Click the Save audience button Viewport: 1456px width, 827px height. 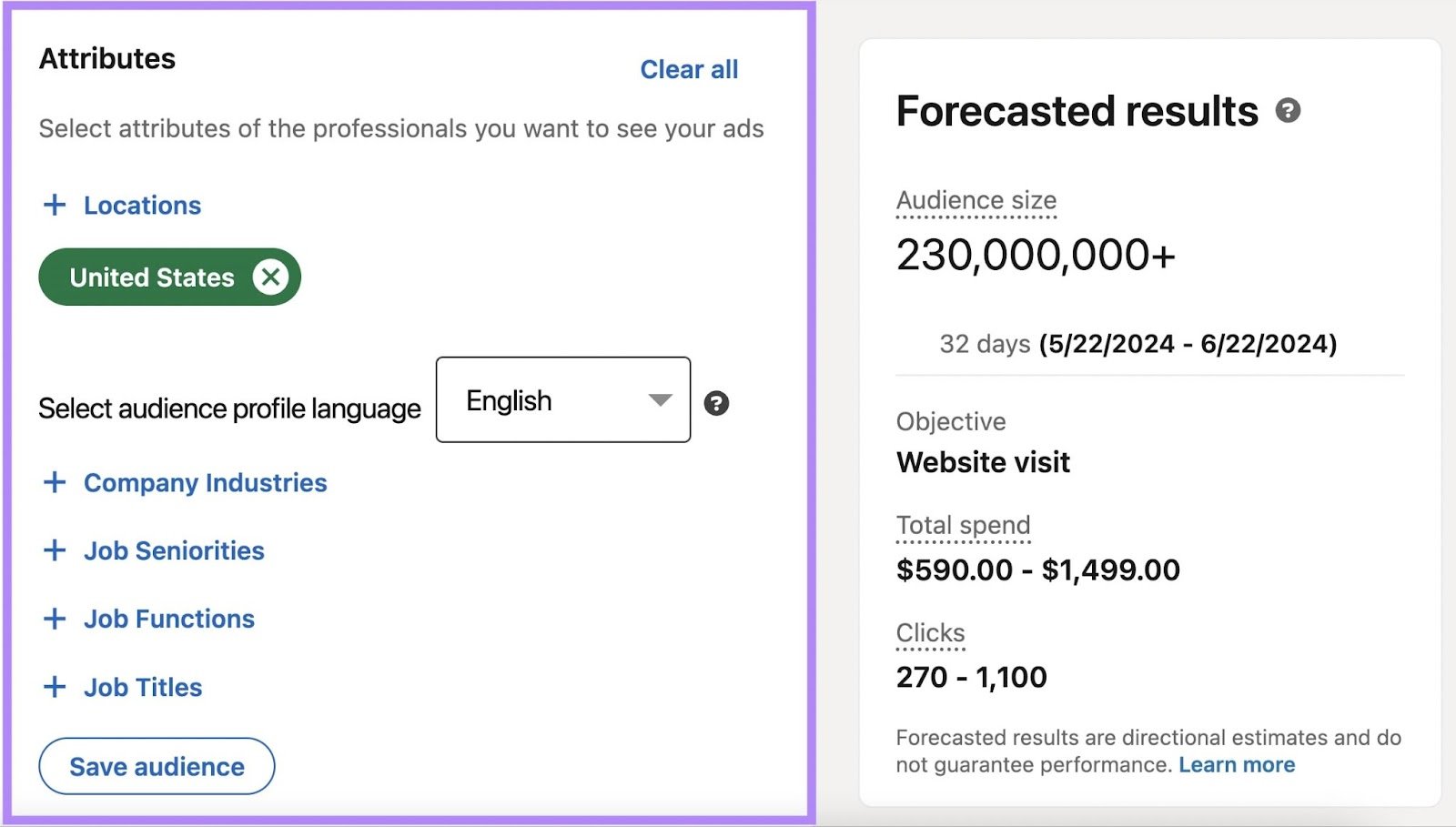(156, 765)
